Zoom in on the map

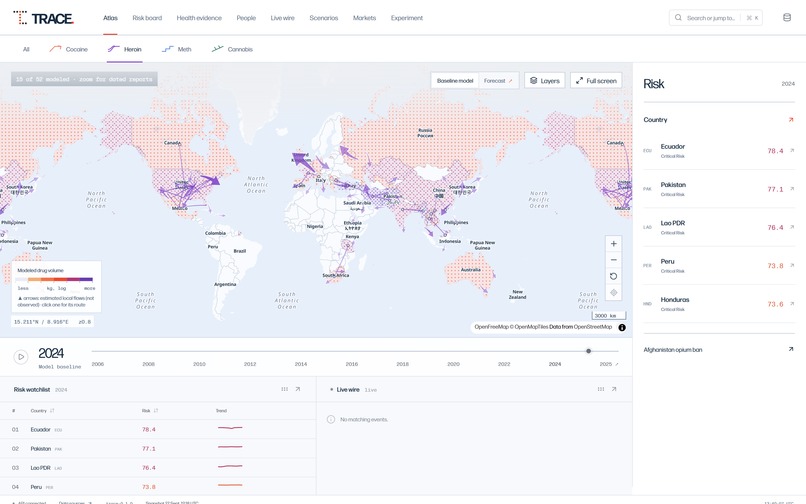[613, 244]
